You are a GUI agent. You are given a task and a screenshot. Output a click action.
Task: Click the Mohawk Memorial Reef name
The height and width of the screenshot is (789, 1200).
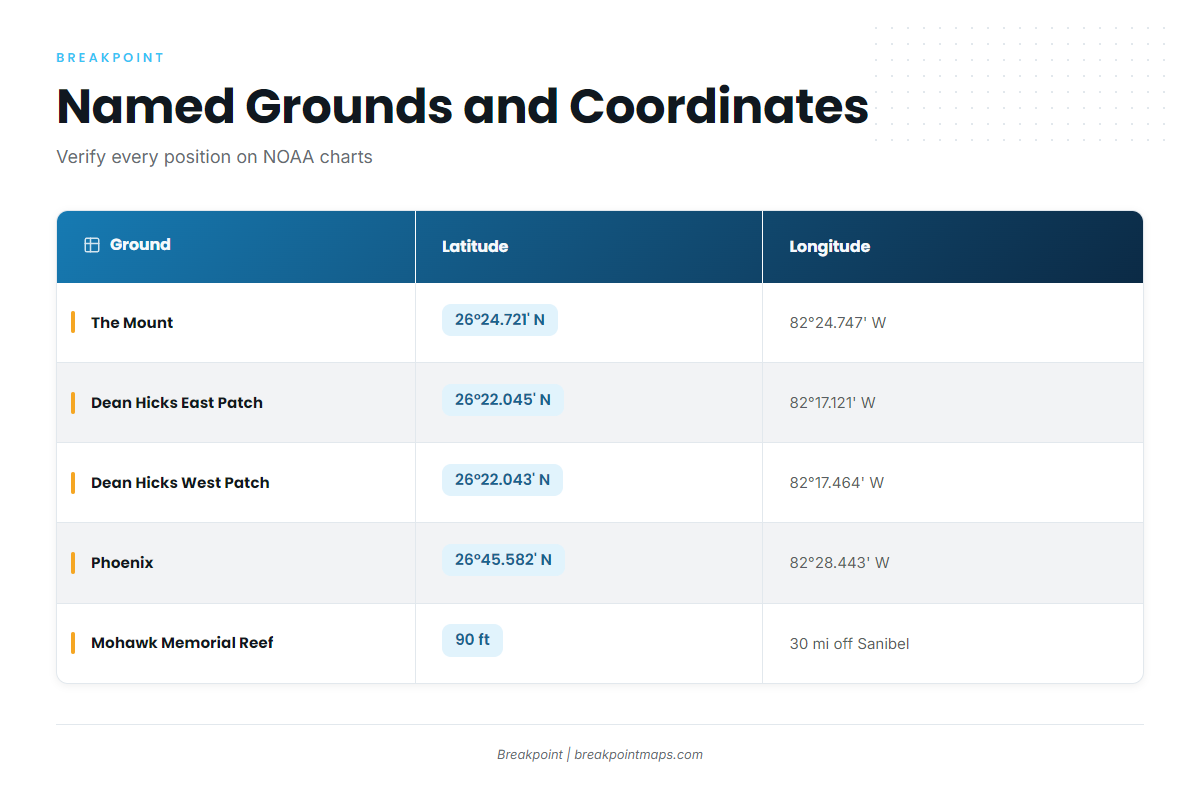182,643
